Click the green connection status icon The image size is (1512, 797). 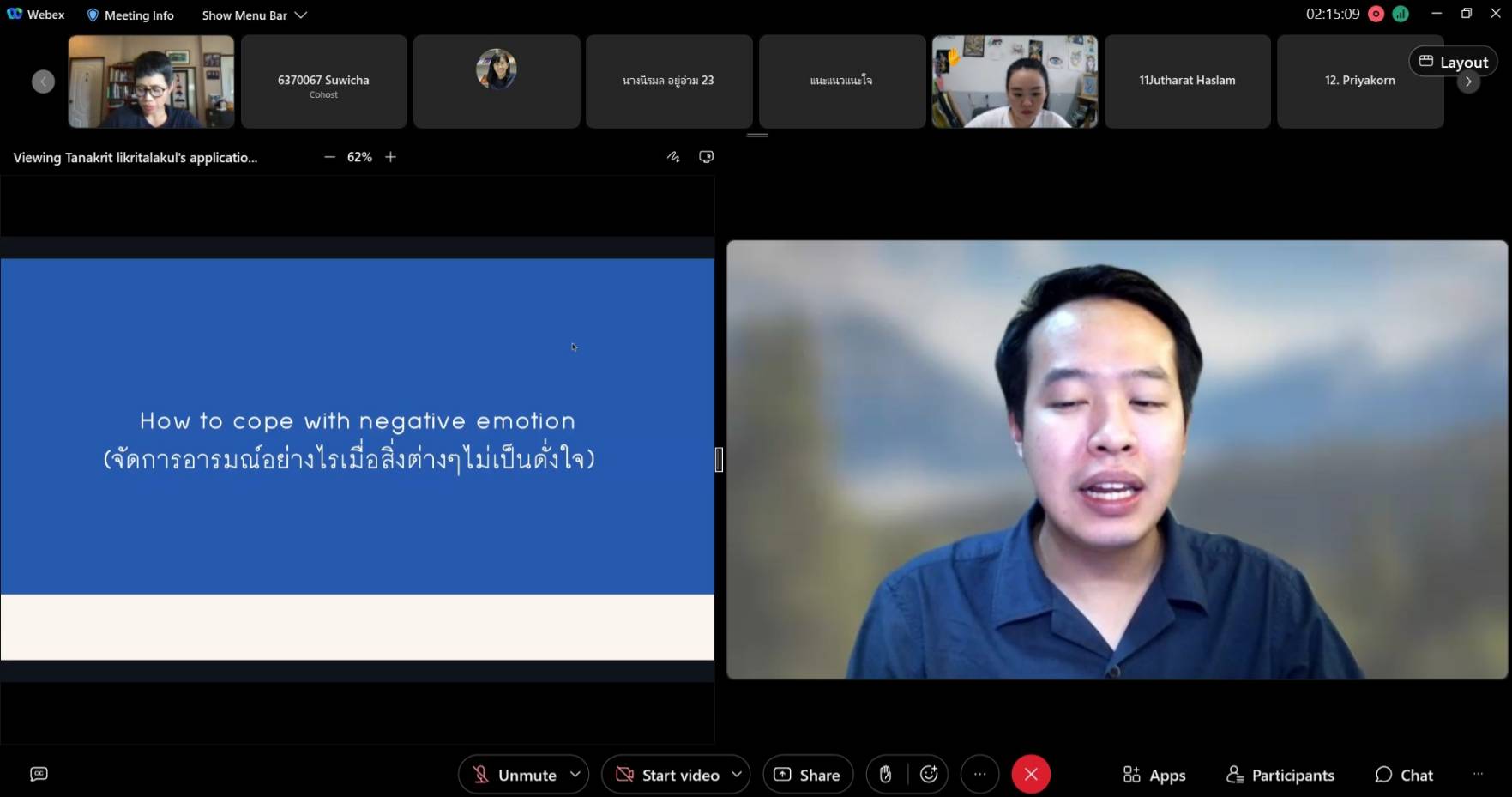[x=1401, y=14]
